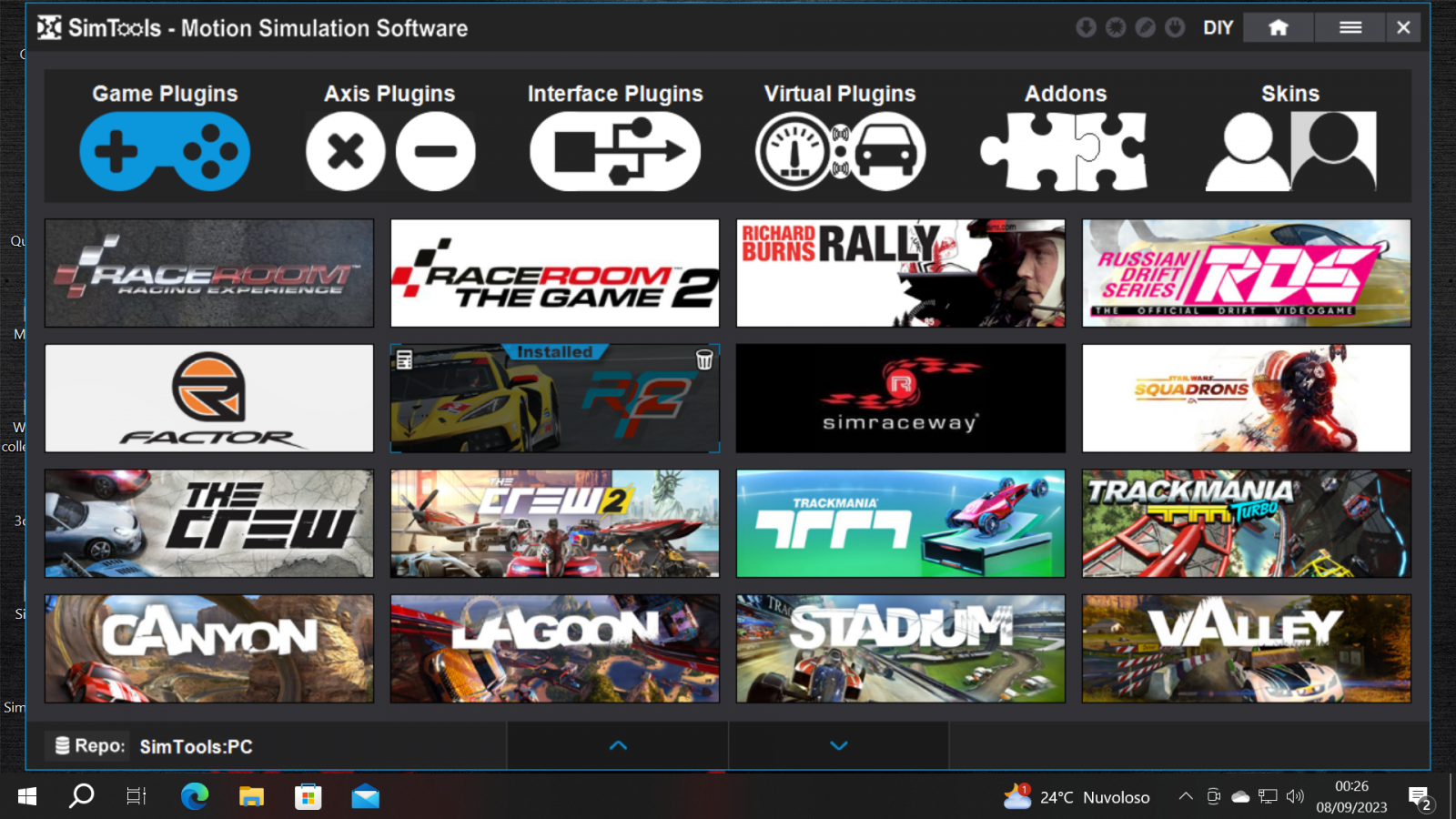Screen dimensions: 1456x819
Task: Click the starburst icon in title bar
Action: (x=1116, y=27)
